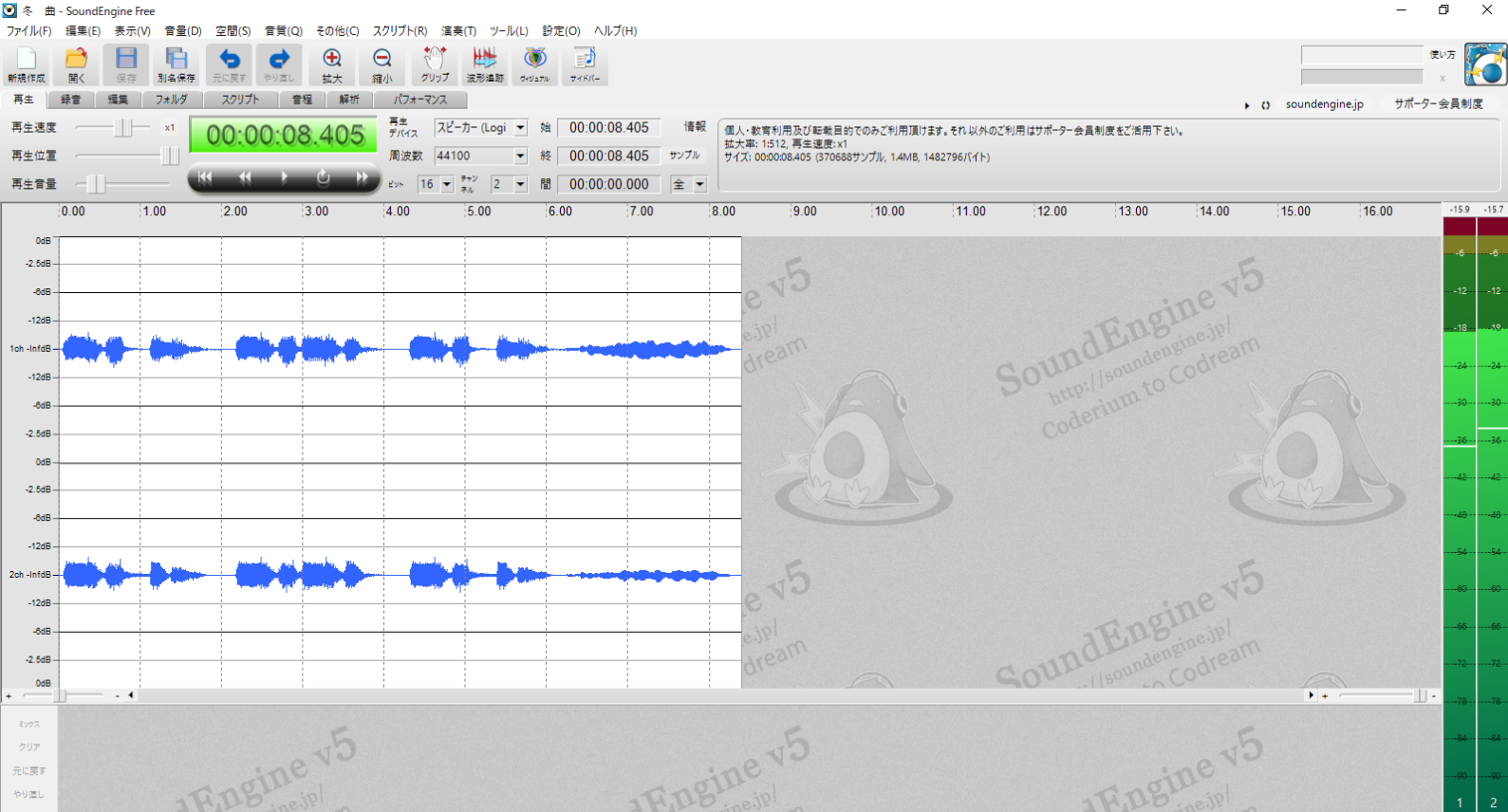Open the ヘルプ(H) help menu

pyautogui.click(x=615, y=31)
